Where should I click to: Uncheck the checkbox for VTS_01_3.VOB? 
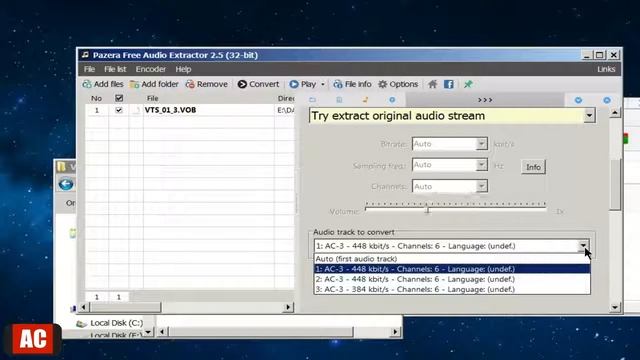coord(119,110)
